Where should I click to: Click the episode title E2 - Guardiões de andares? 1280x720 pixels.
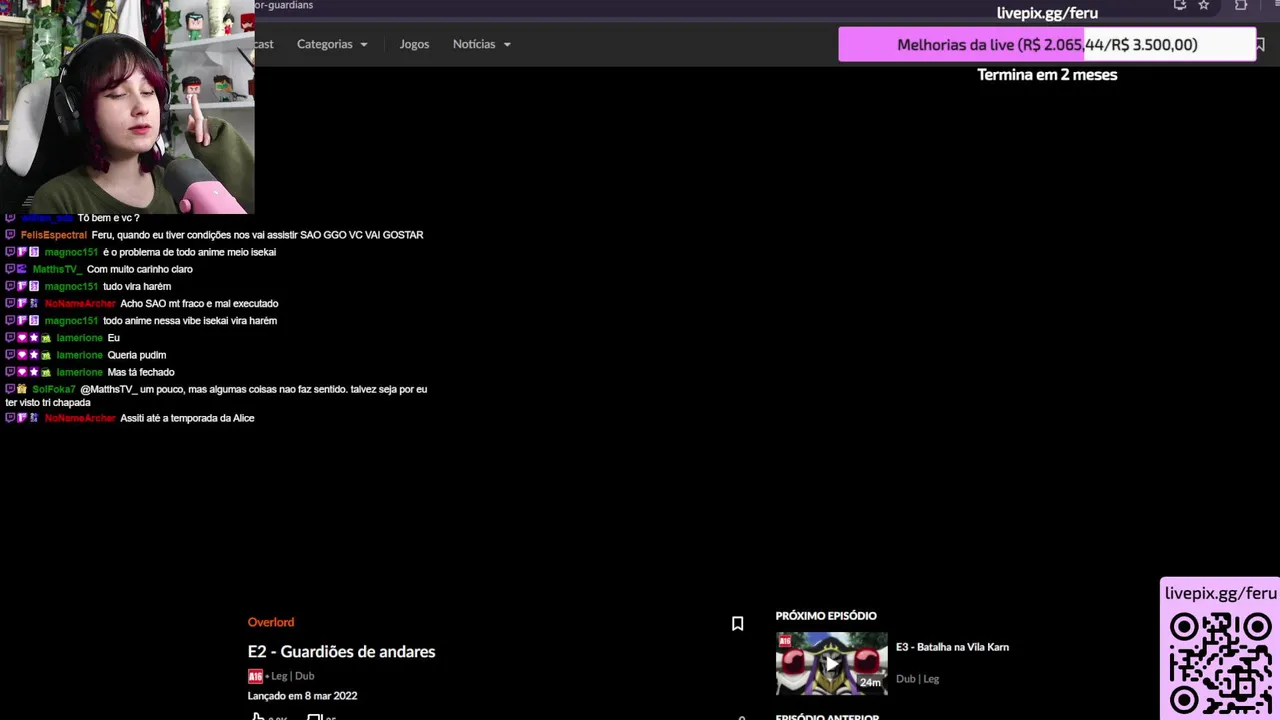(x=341, y=651)
